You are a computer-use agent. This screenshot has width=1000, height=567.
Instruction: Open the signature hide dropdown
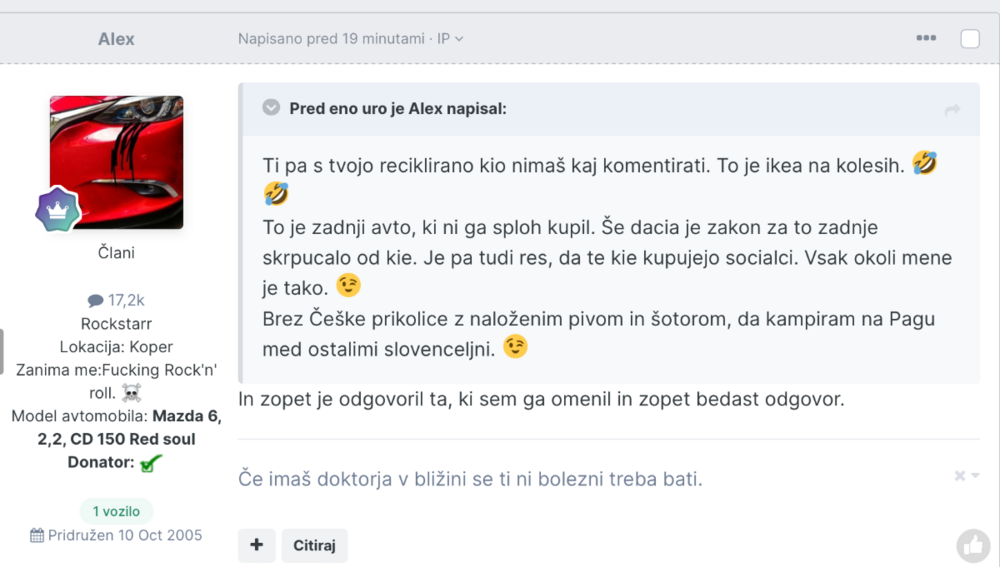(966, 476)
